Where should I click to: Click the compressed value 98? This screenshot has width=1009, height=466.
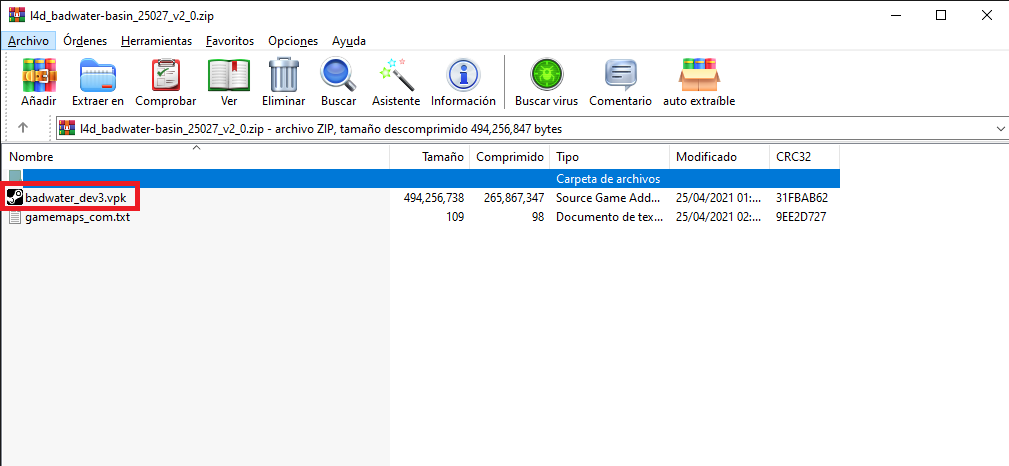point(537,218)
